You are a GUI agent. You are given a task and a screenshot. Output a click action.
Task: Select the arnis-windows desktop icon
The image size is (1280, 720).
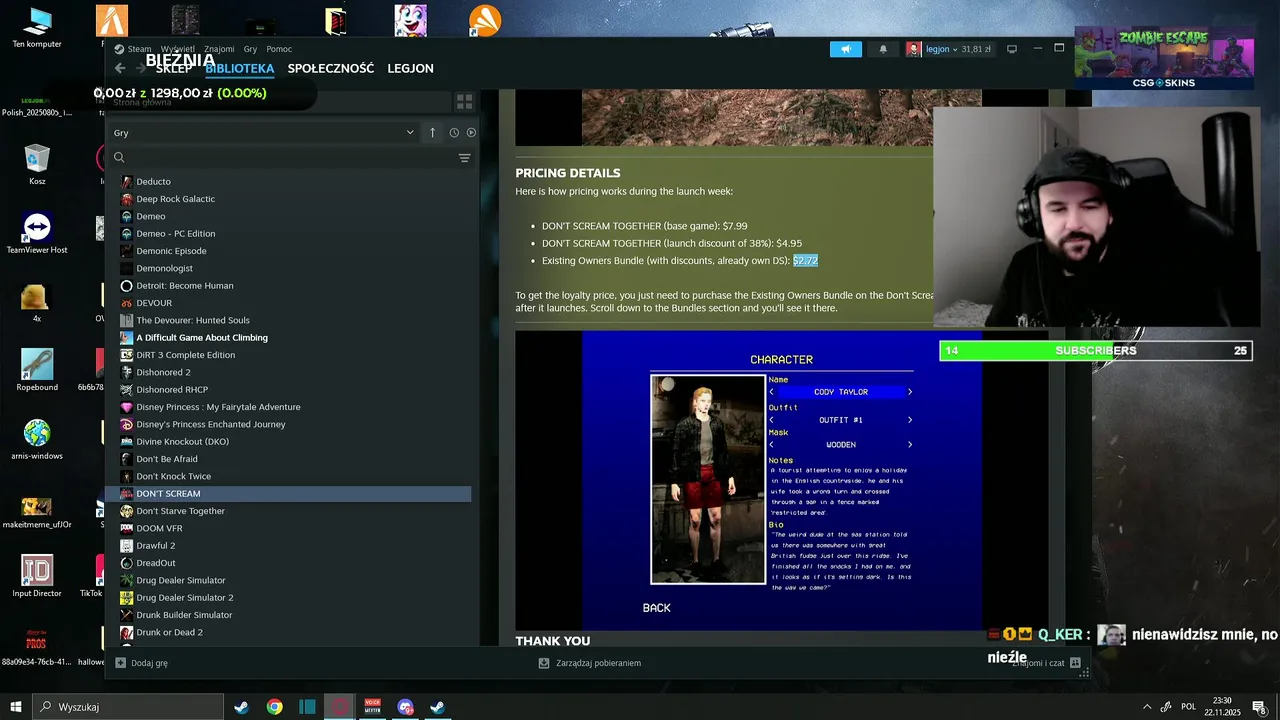37,438
